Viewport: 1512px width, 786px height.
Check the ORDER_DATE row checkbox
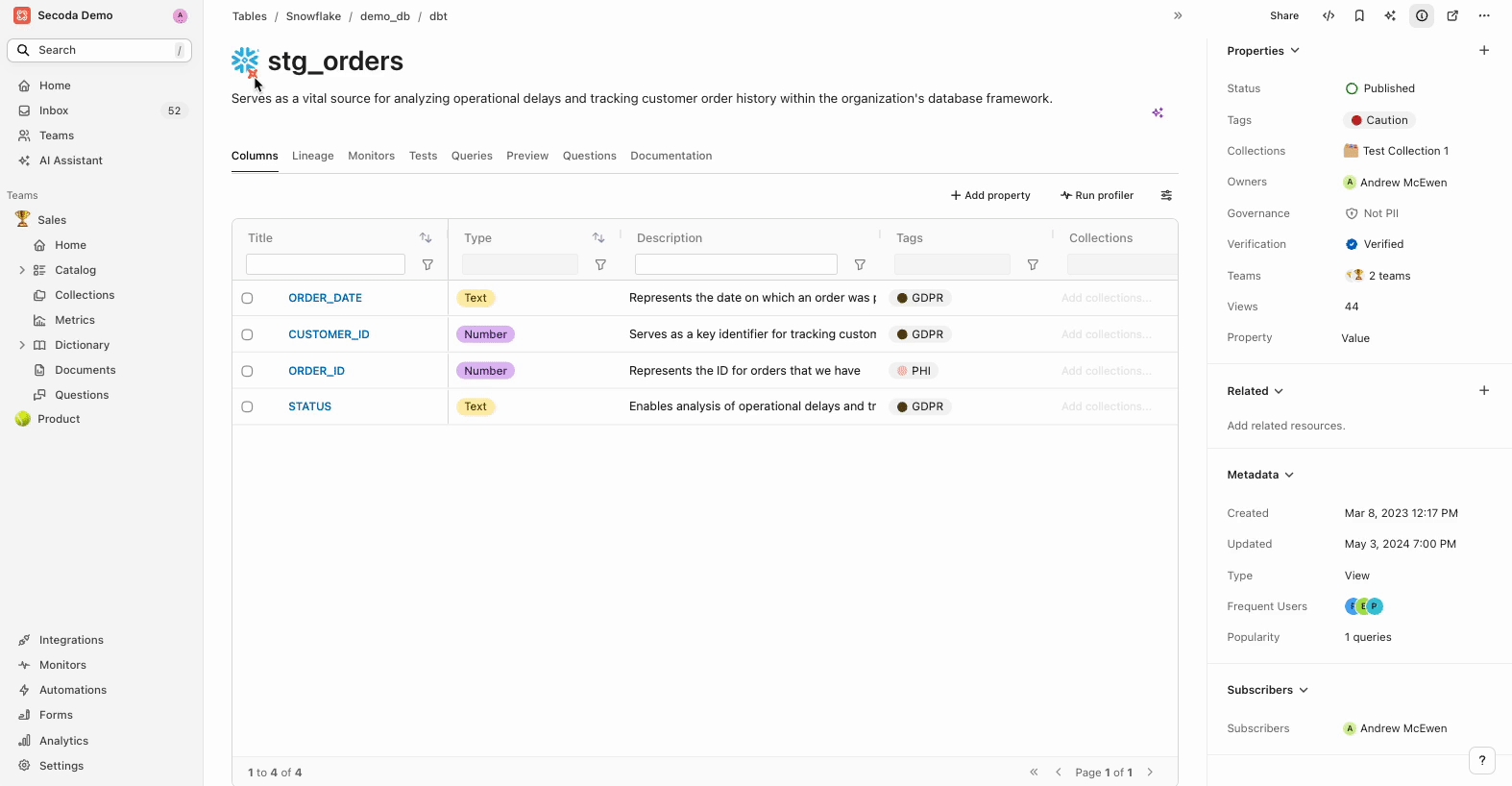click(247, 299)
